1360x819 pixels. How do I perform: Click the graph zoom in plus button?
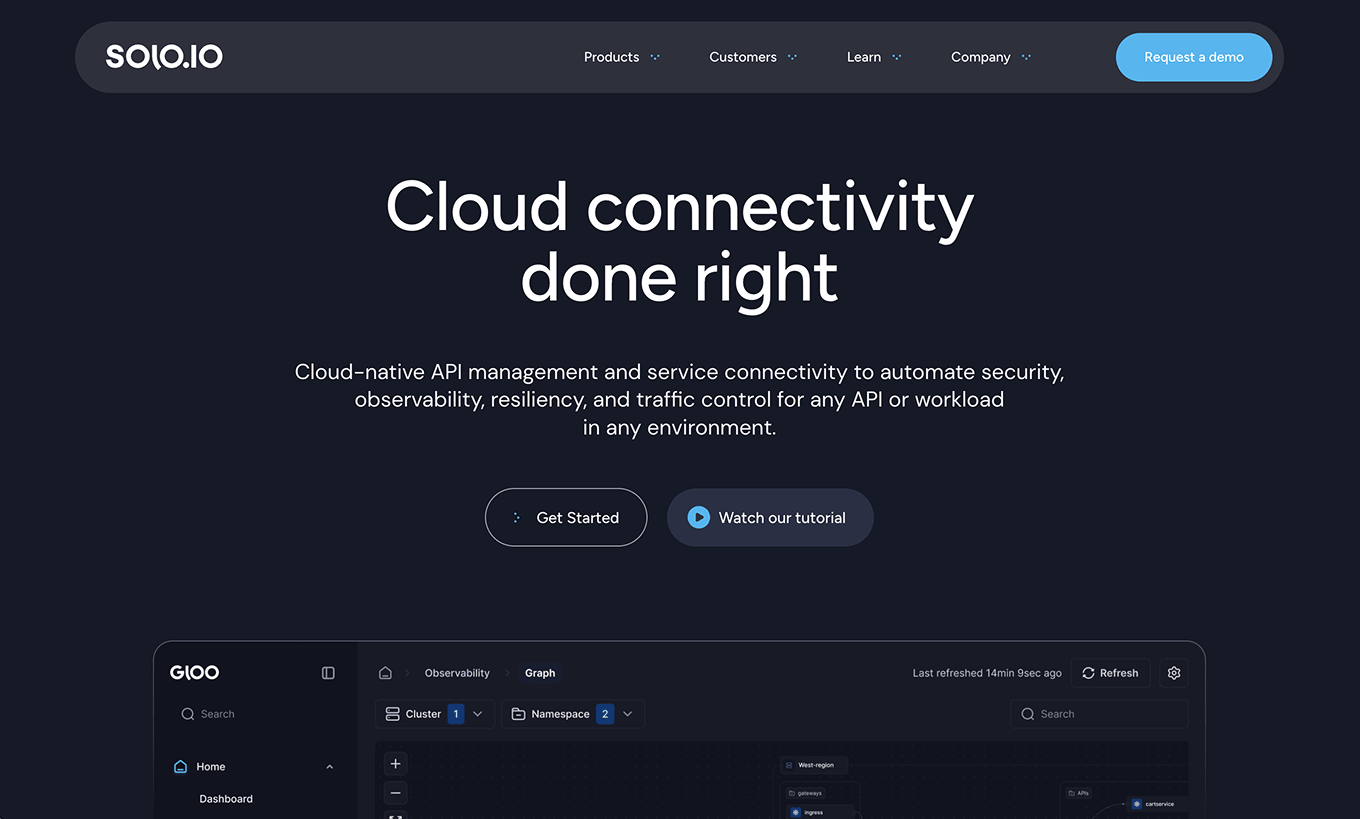pos(396,764)
